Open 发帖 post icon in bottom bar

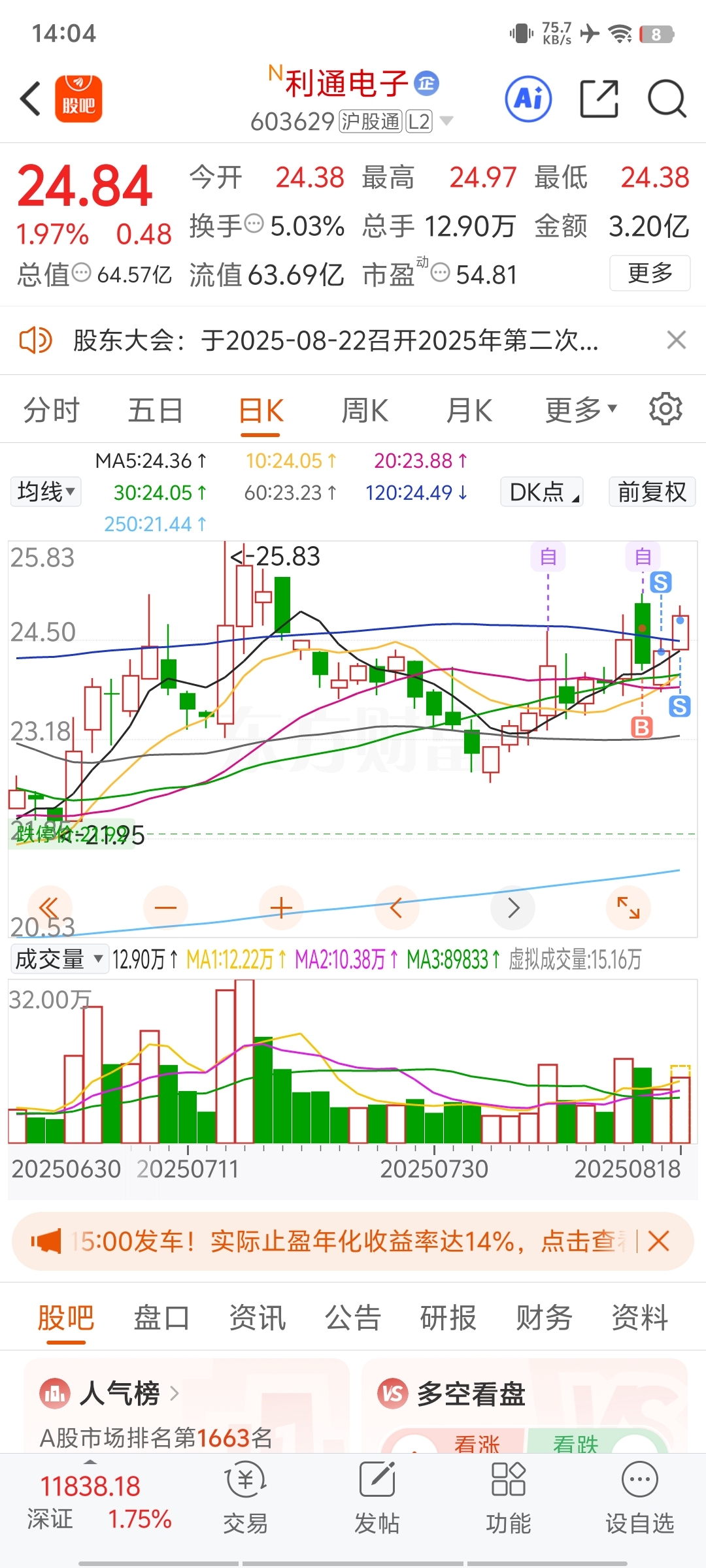(377, 1480)
